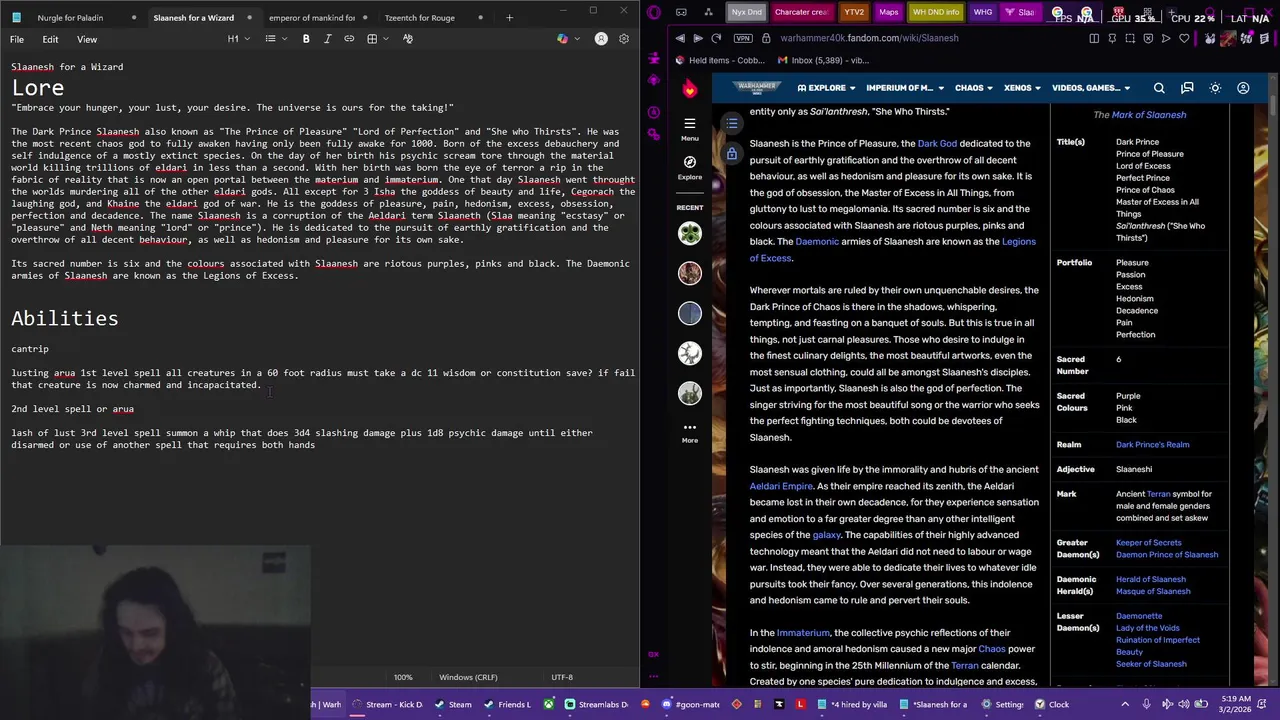Open Notepad settings gear

coord(624,39)
